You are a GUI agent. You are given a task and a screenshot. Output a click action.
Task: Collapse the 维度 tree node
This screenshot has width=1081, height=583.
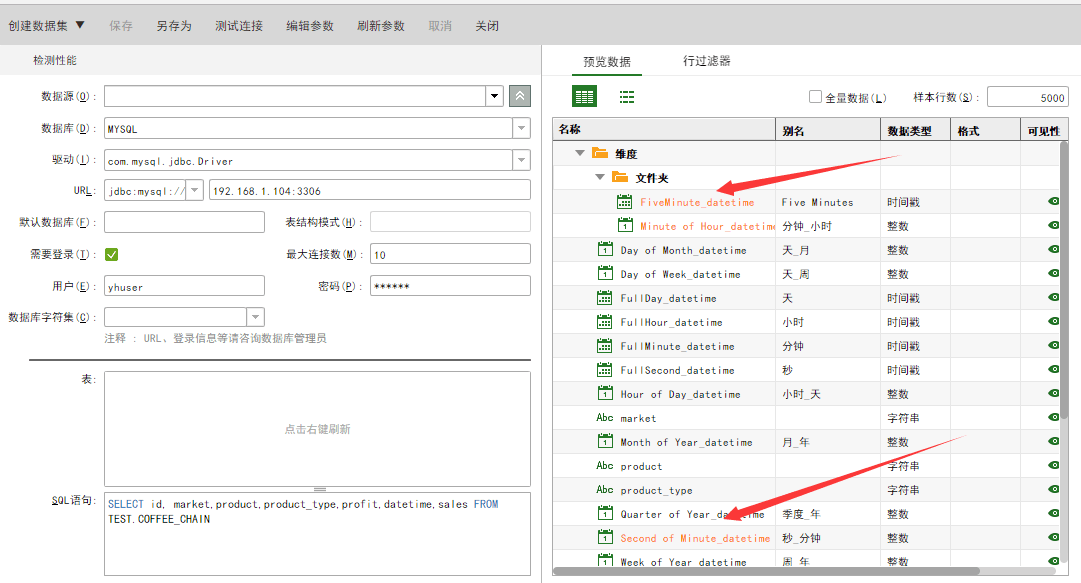(x=580, y=154)
